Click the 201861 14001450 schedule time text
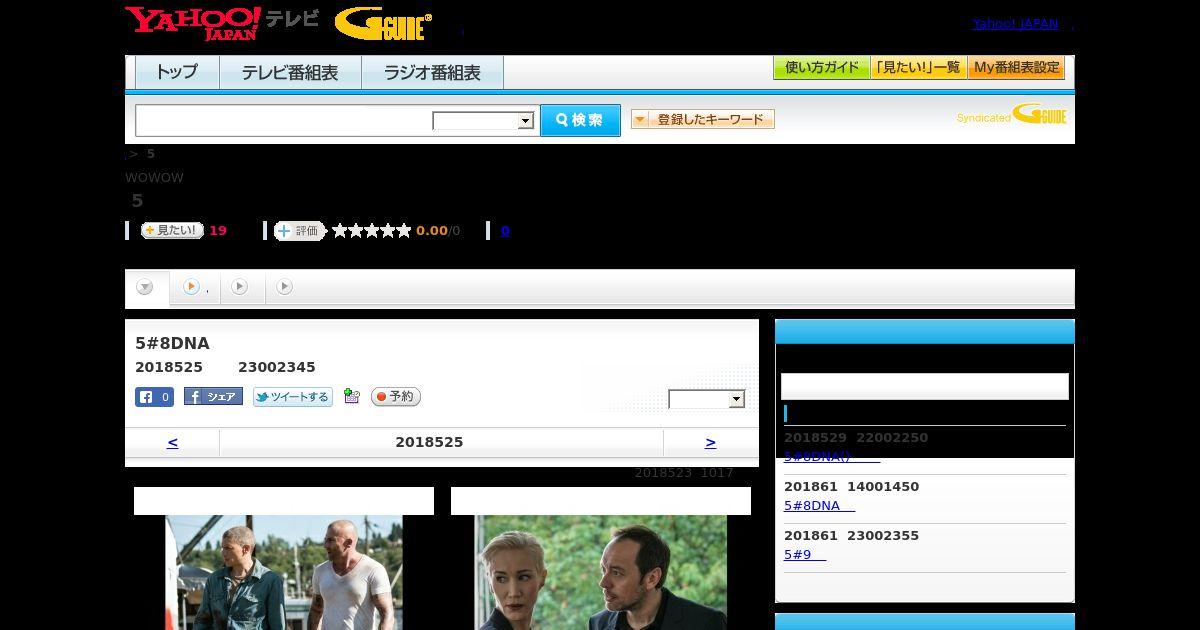Image resolution: width=1200 pixels, height=630 pixels. click(851, 487)
